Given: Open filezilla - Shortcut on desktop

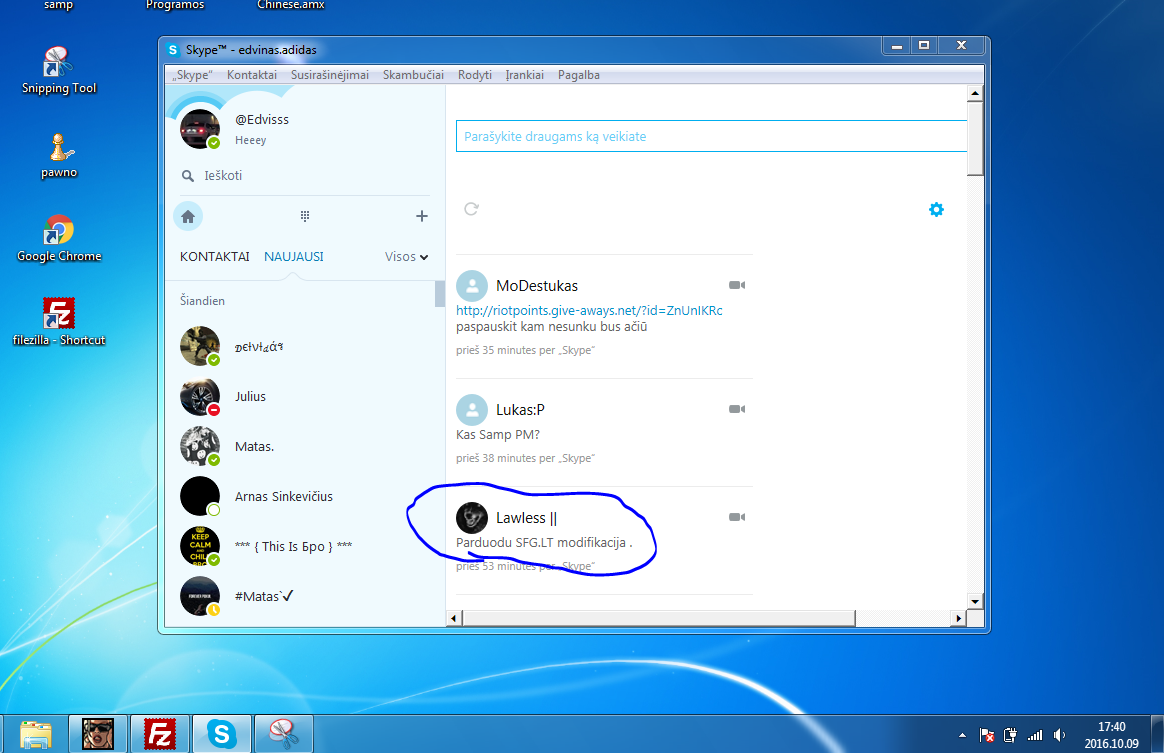Looking at the screenshot, I should [x=59, y=322].
